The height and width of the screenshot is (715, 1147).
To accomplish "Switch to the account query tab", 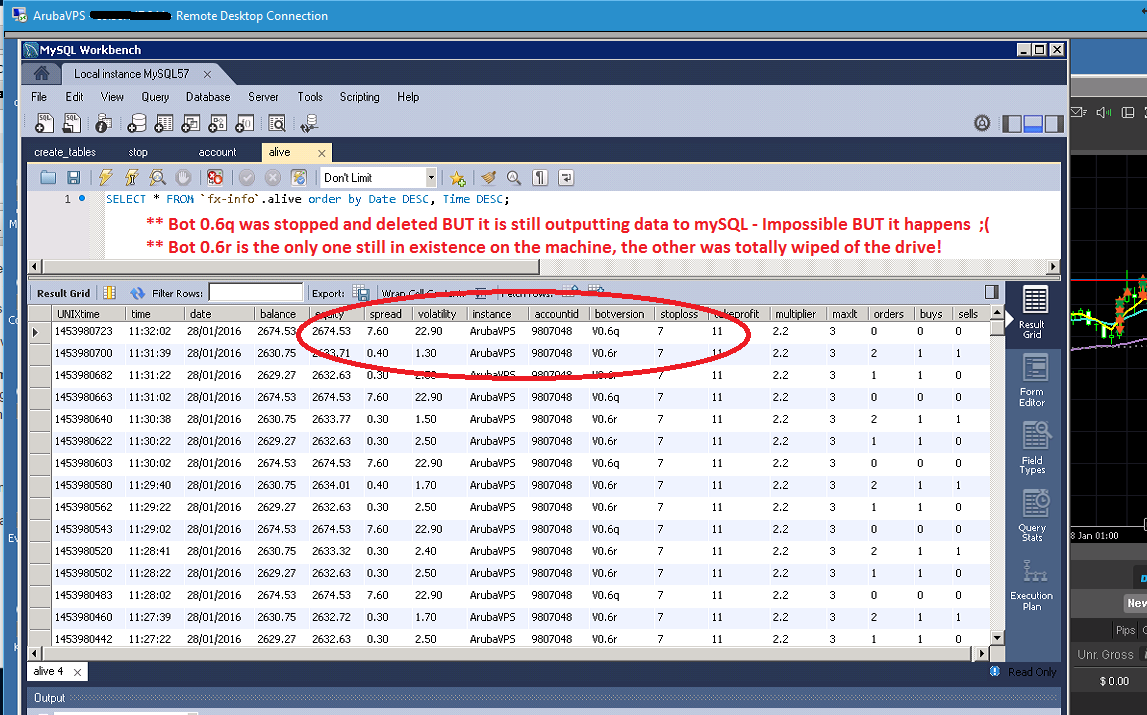I will pyautogui.click(x=217, y=152).
